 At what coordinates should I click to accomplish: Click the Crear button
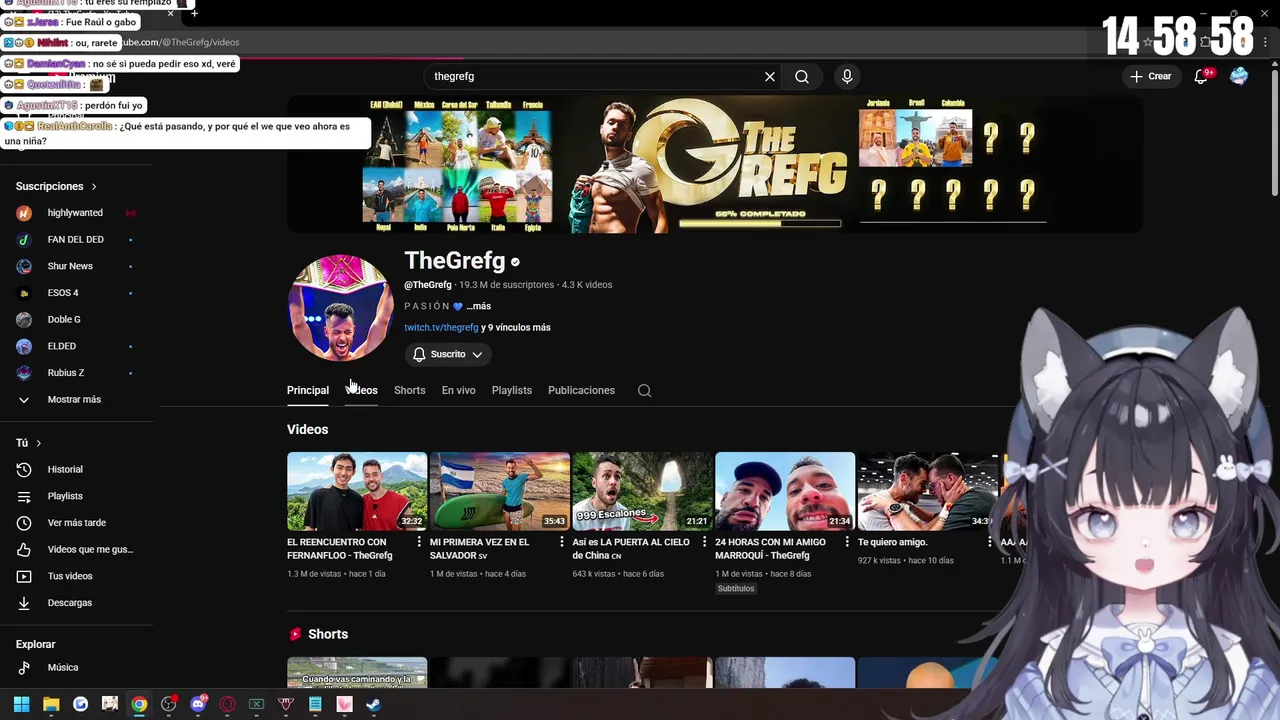[x=1150, y=76]
